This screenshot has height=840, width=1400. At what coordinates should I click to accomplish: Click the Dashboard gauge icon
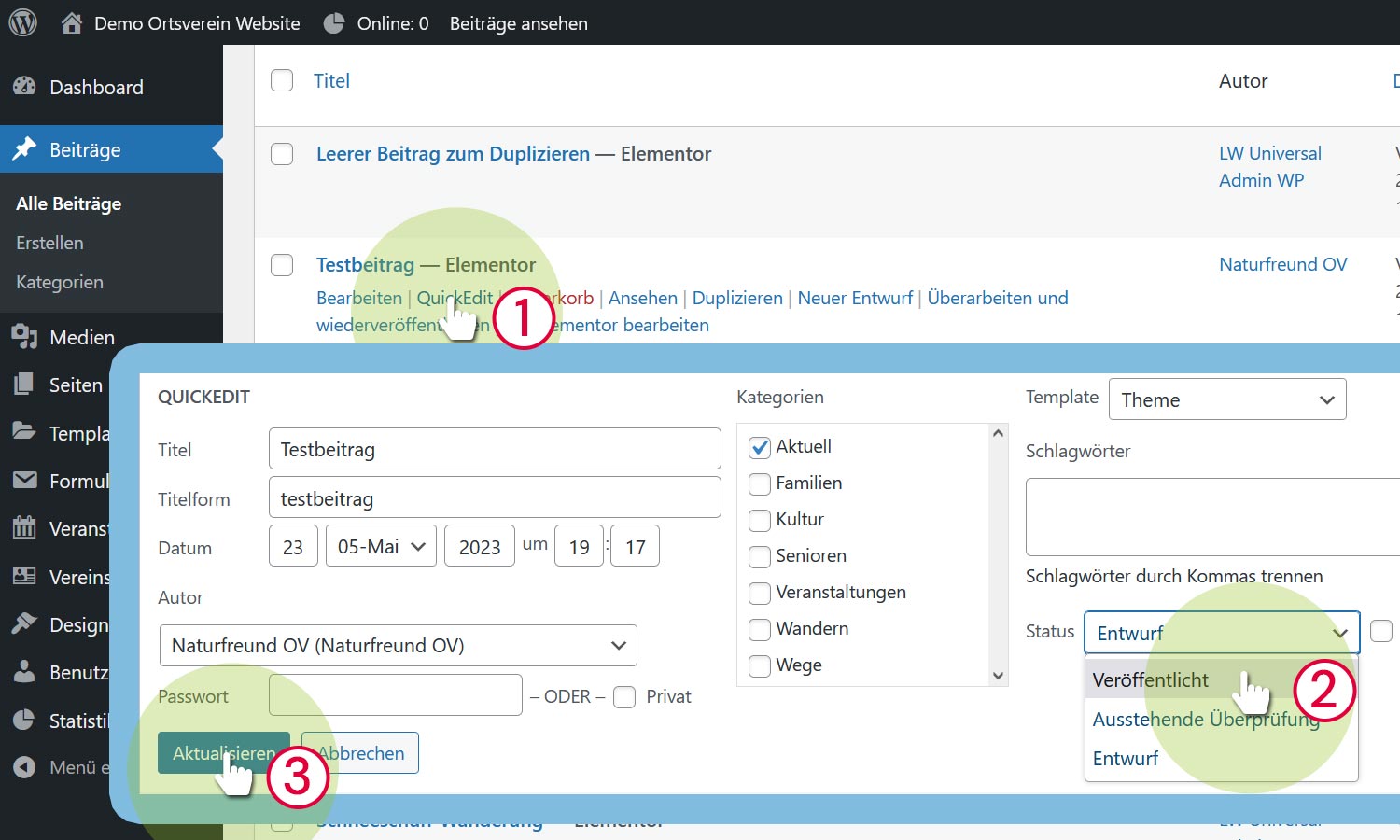coord(24,87)
